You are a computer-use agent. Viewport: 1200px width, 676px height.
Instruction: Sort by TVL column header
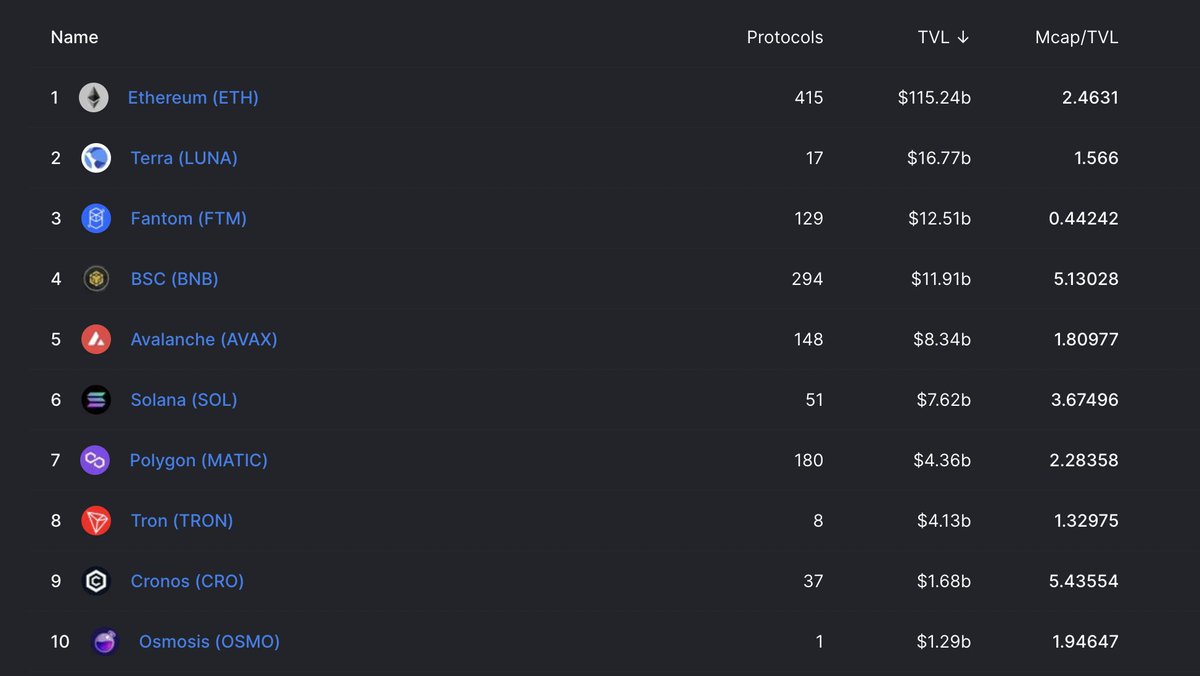click(x=943, y=37)
